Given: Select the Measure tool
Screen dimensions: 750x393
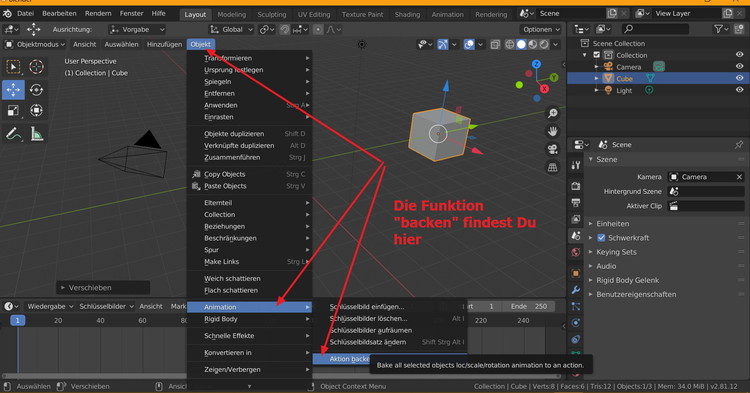Looking at the screenshot, I should point(36,134).
